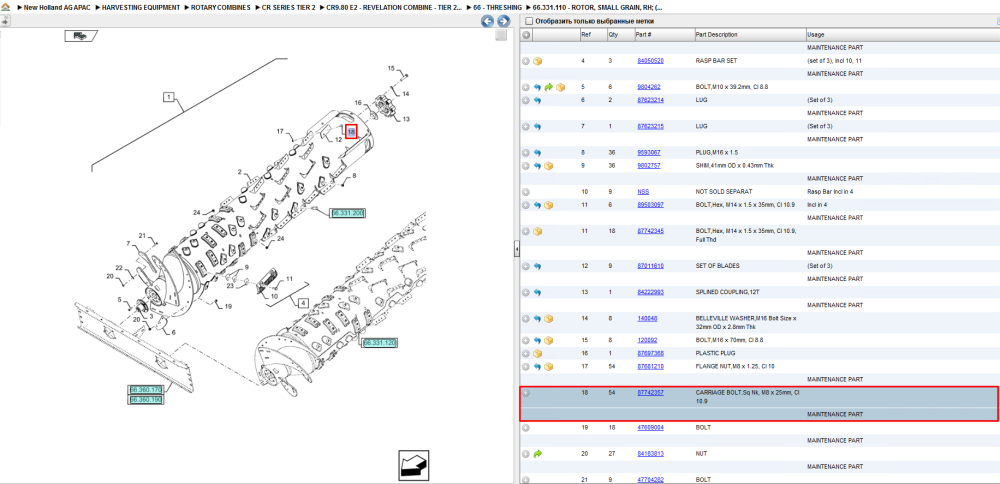The width and height of the screenshot is (1000, 484).
Task: Collapse the parts list using the splitter arrow
Action: tap(517, 250)
